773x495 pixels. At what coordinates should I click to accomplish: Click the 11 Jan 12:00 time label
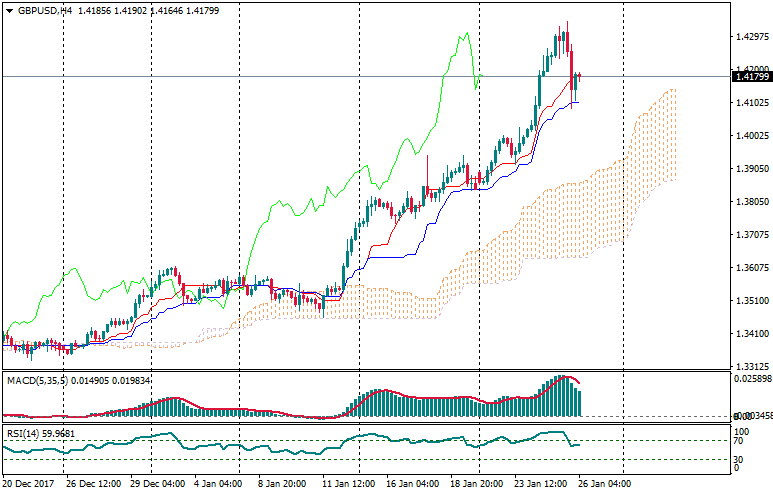[350, 484]
